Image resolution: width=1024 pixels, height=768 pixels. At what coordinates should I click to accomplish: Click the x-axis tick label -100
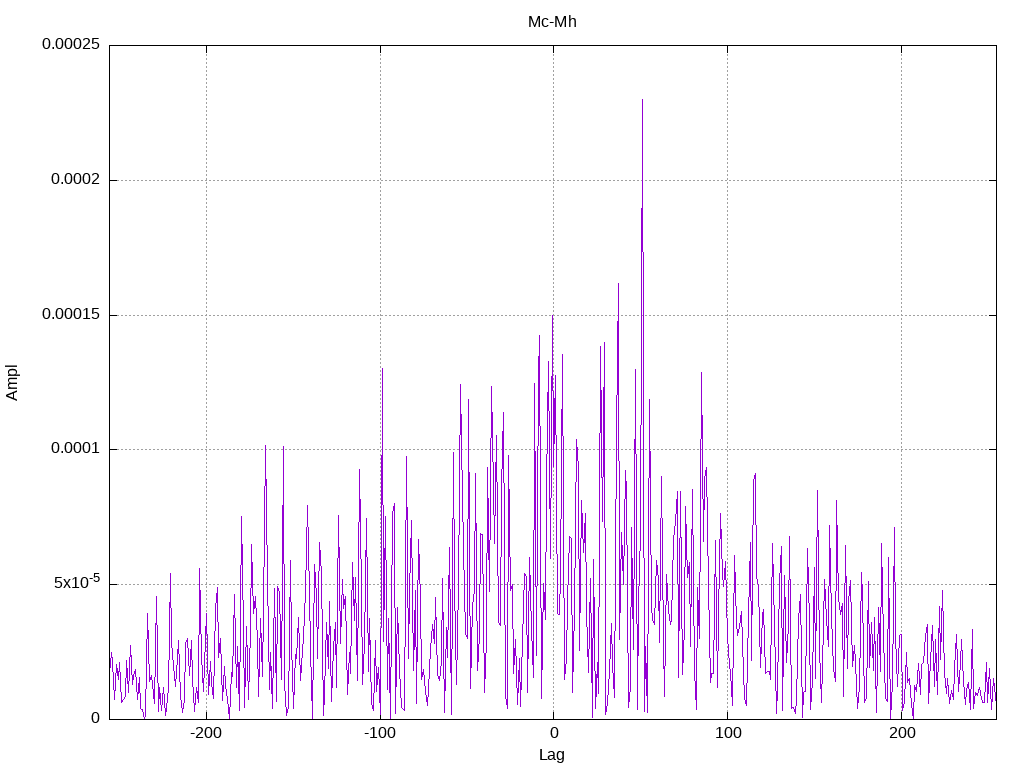(x=379, y=733)
